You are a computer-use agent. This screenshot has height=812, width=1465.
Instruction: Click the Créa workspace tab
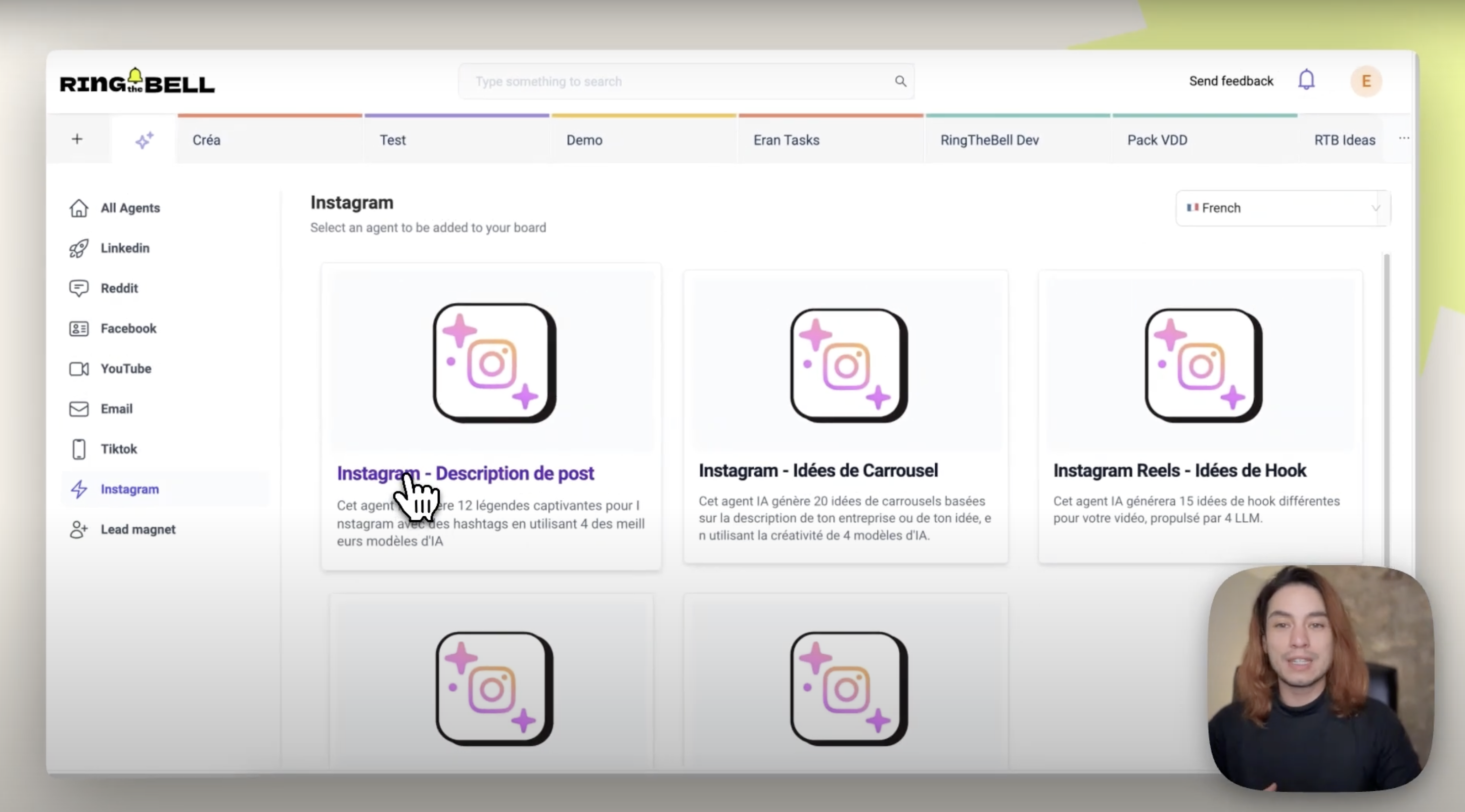point(207,140)
